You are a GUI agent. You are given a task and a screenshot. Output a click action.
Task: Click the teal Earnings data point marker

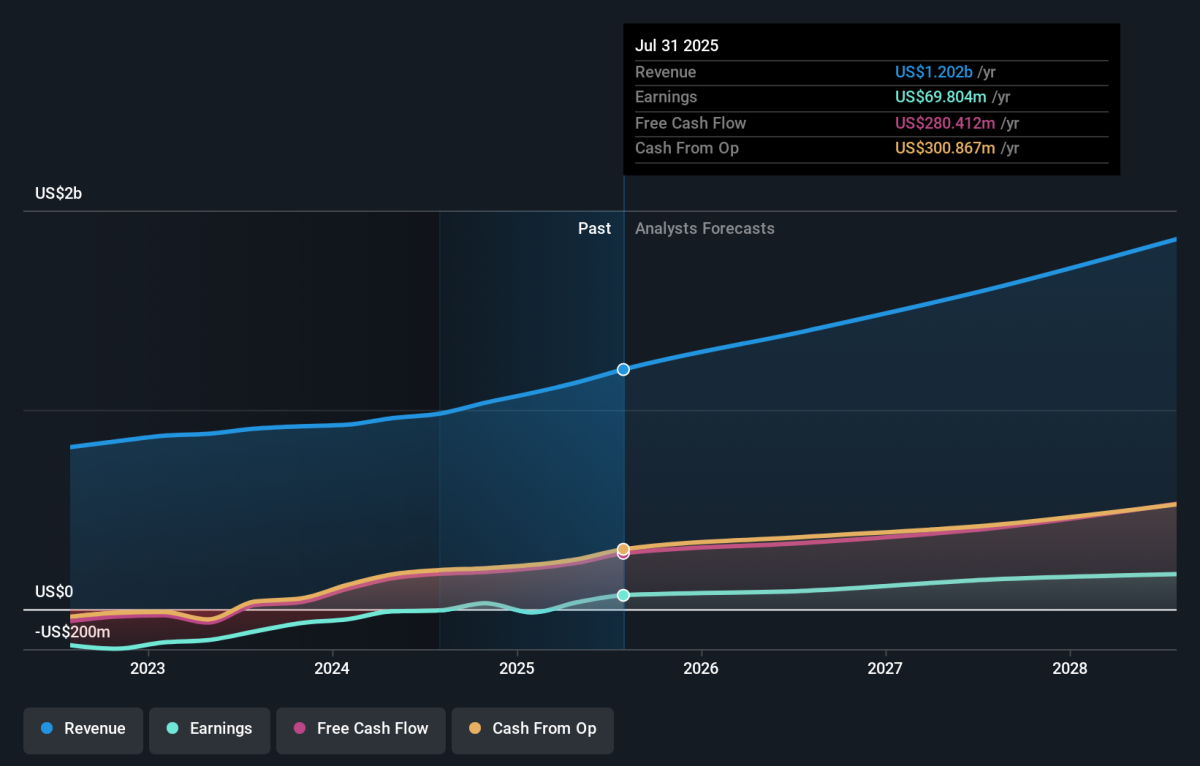(623, 595)
